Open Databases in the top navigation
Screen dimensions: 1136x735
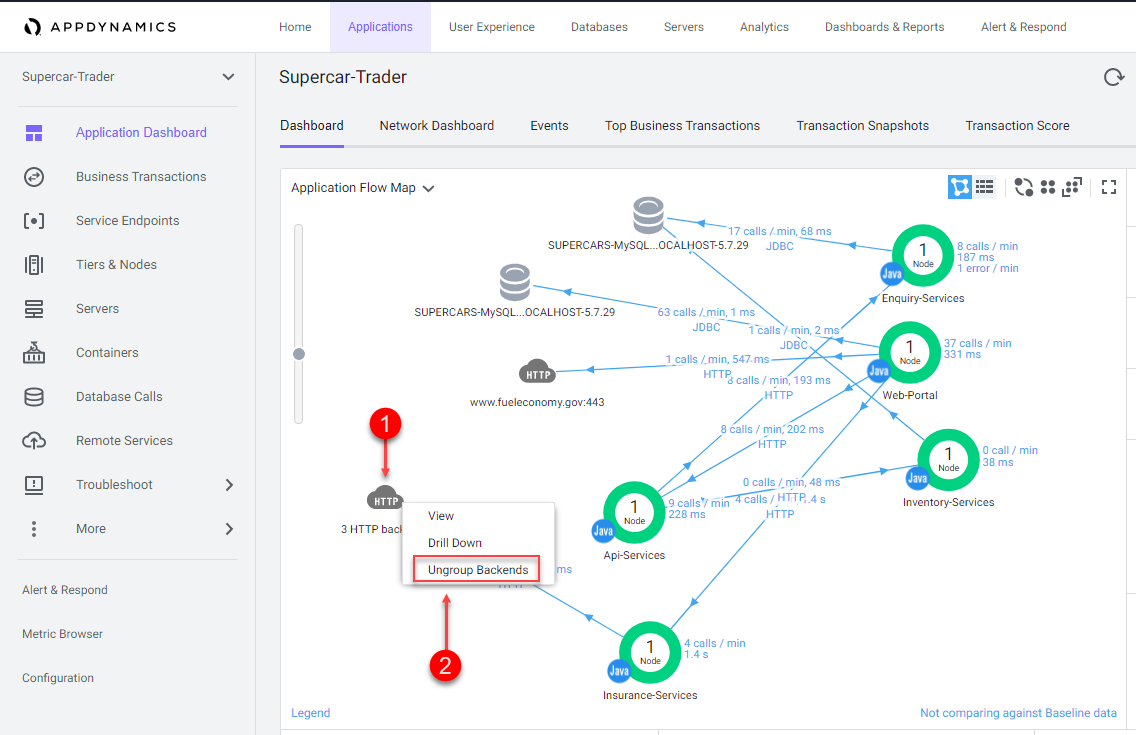(599, 27)
